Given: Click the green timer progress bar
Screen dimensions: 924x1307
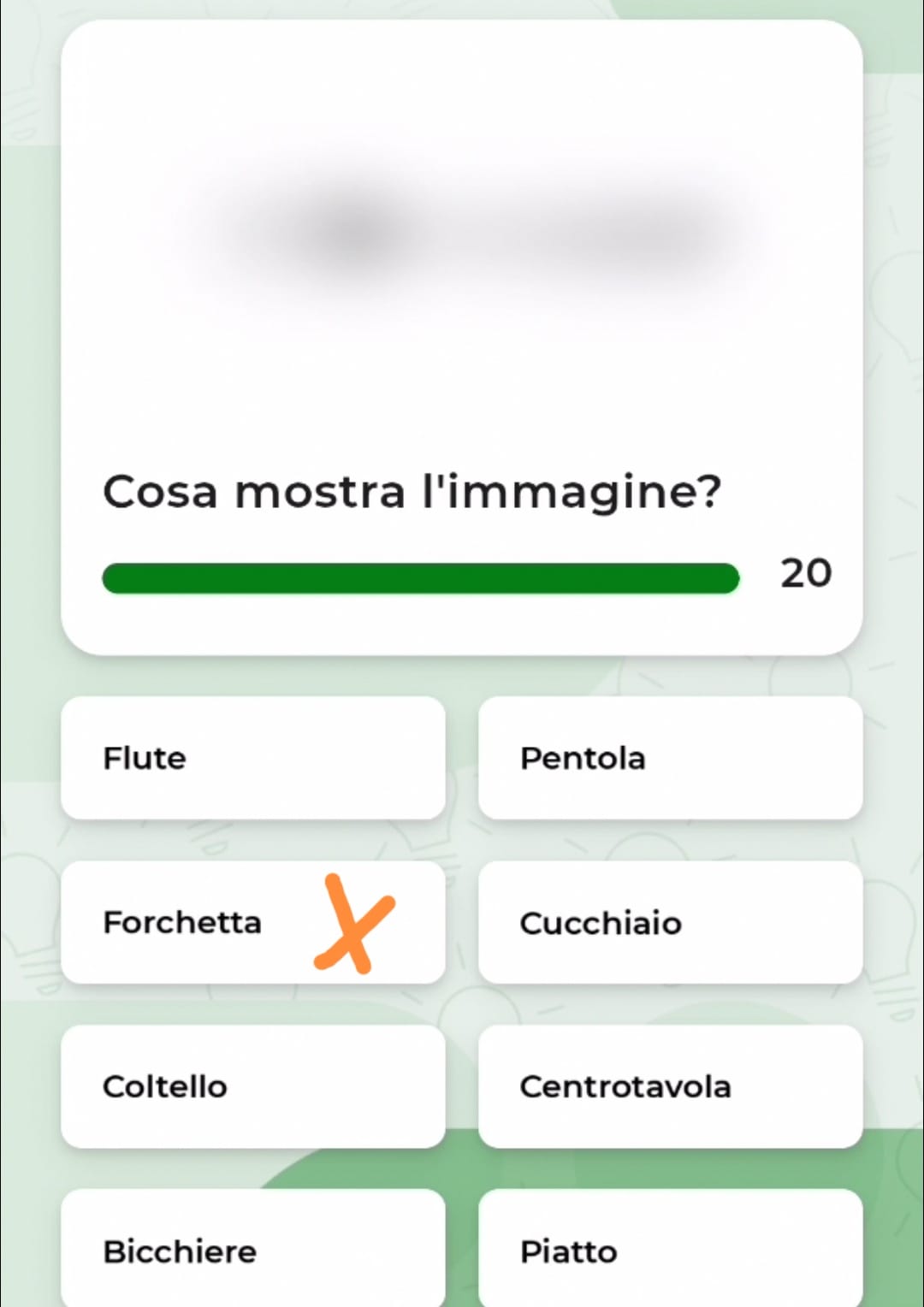Looking at the screenshot, I should tap(420, 578).
